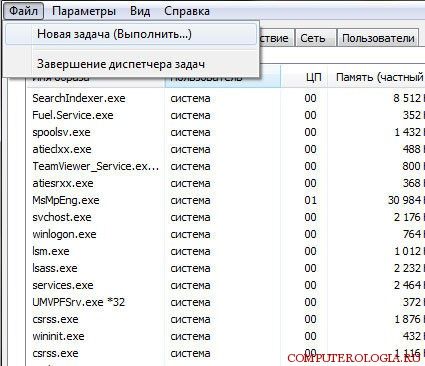Select the SearchIndexer.exe process
This screenshot has height=366, width=425.
click(x=79, y=98)
